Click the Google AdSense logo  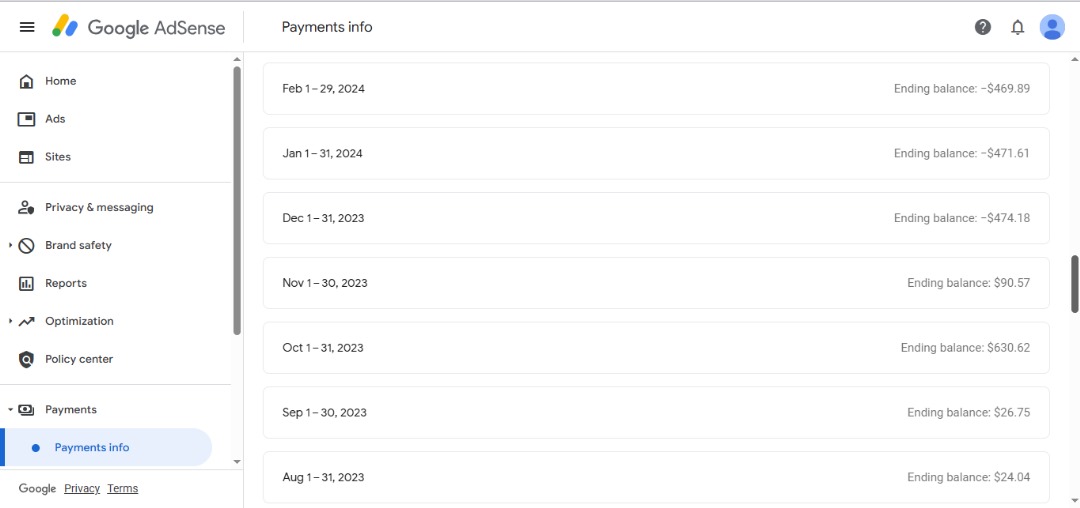tap(139, 27)
